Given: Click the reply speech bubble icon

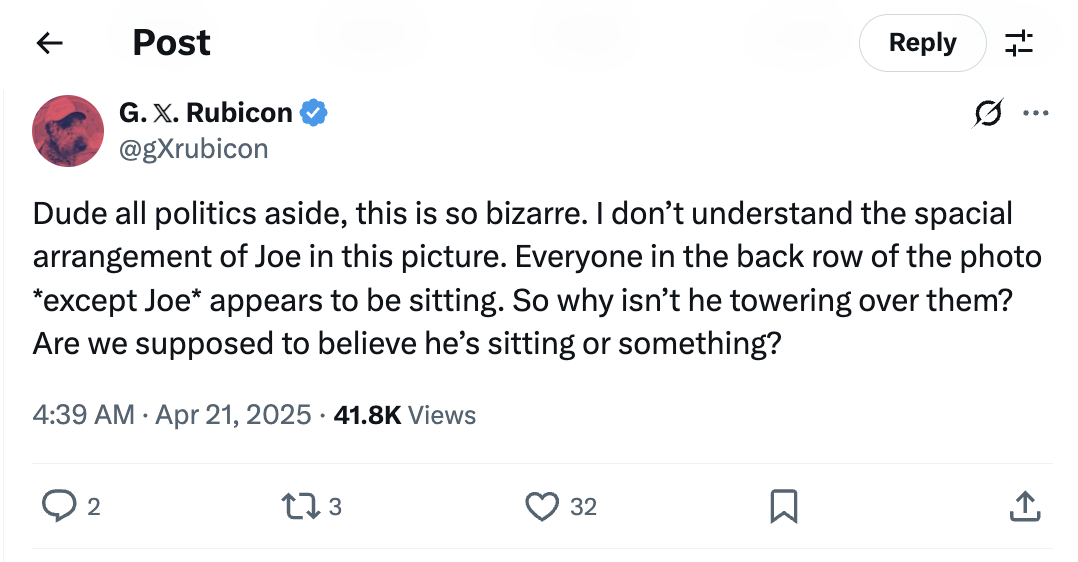Looking at the screenshot, I should 59,507.
